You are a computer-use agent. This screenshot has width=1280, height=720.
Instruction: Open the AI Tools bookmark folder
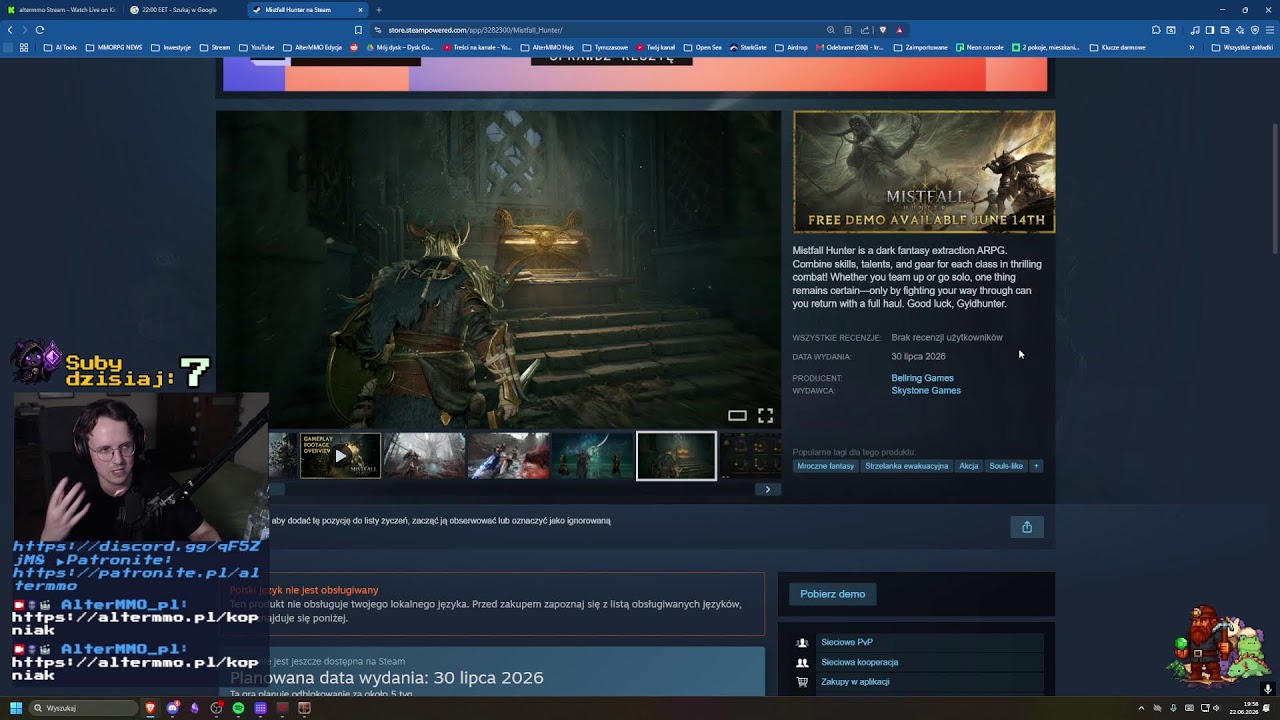pyautogui.click(x=60, y=47)
